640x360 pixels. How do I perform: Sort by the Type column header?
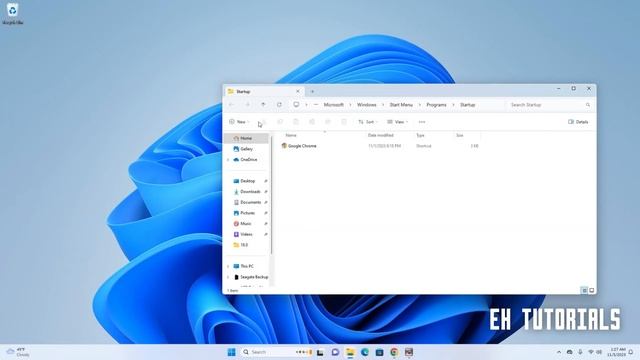[x=420, y=135]
